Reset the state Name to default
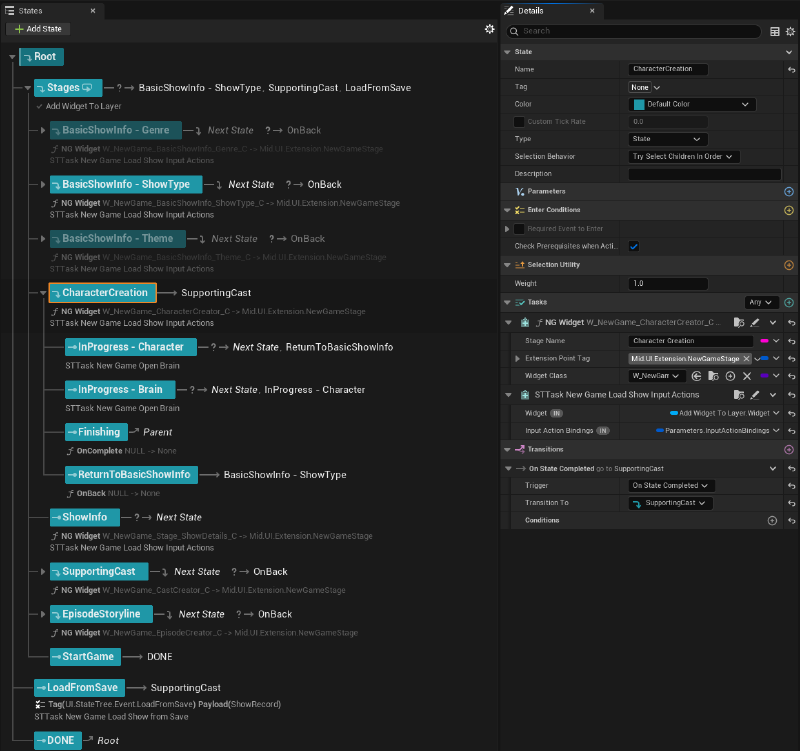 [x=791, y=70]
